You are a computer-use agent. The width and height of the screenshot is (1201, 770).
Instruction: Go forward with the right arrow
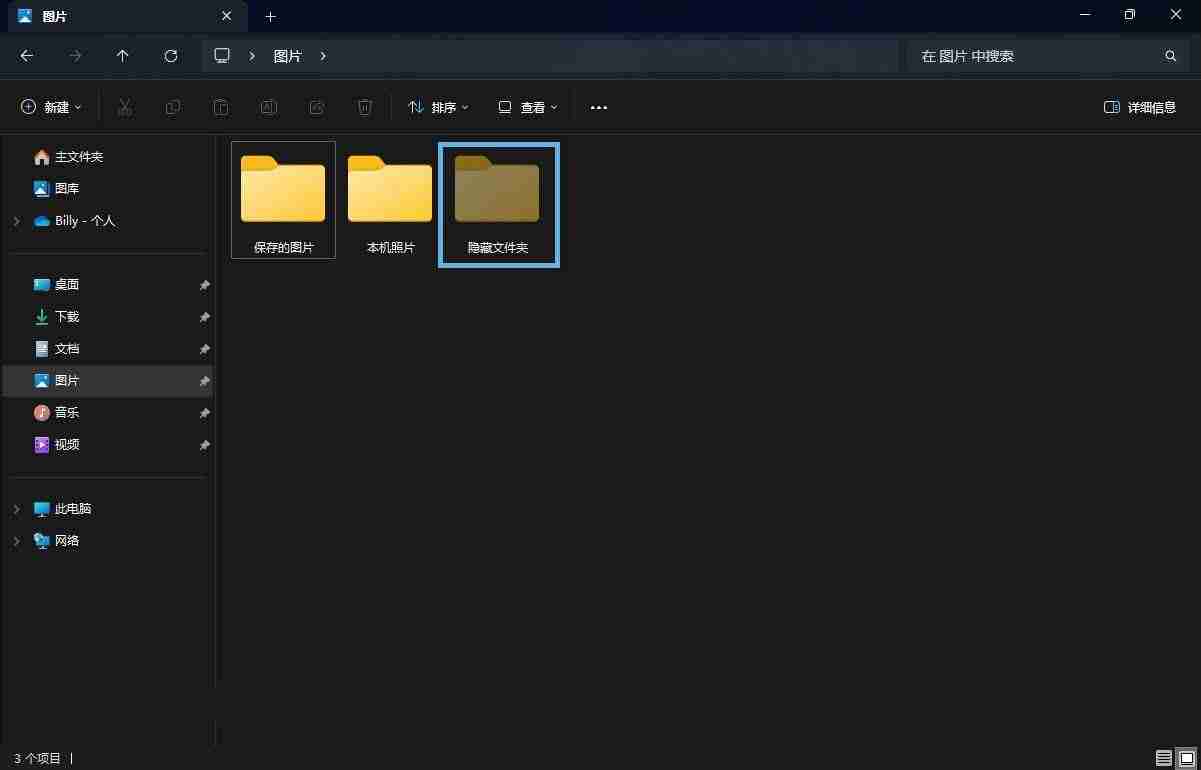tap(75, 56)
